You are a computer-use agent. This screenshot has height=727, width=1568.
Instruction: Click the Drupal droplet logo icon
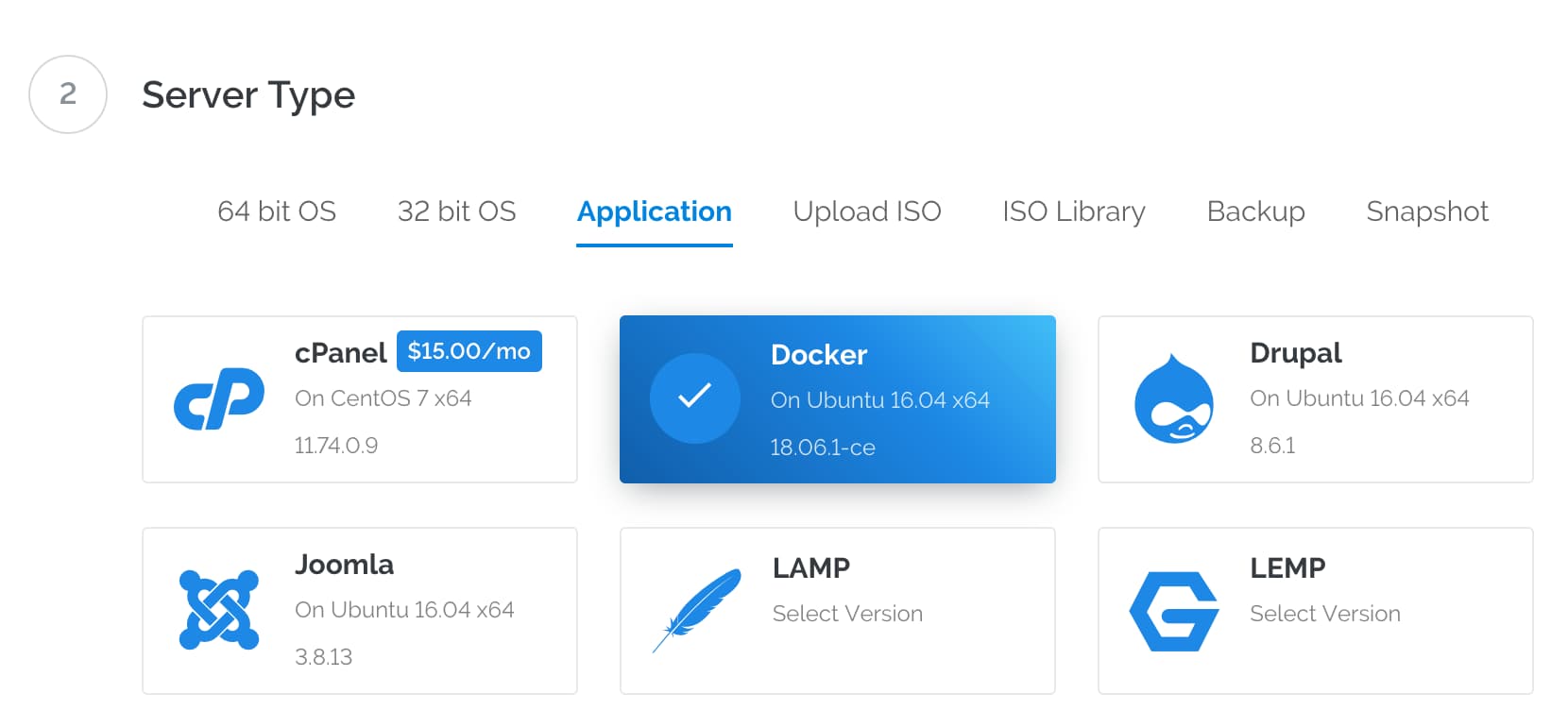point(1173,398)
